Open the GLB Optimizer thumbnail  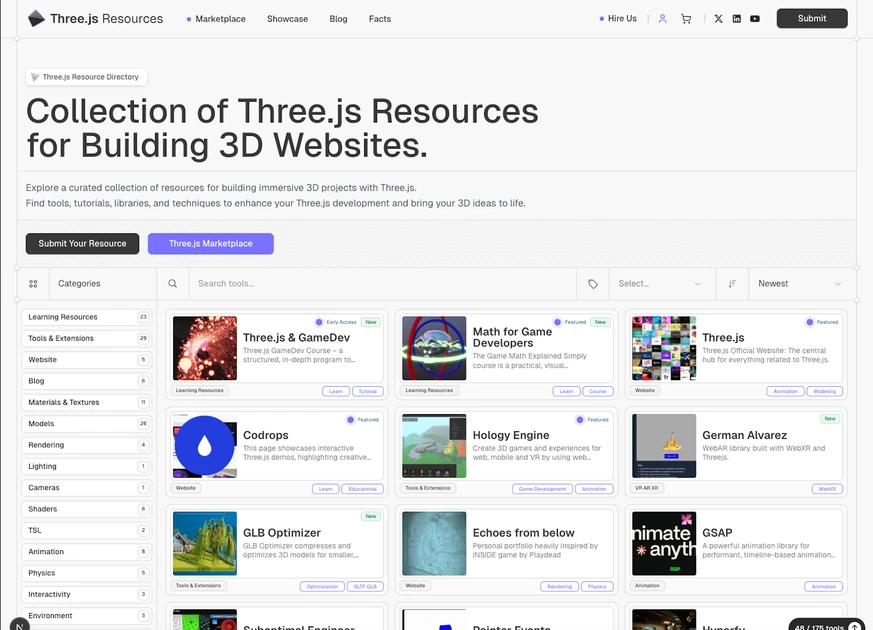(205, 544)
